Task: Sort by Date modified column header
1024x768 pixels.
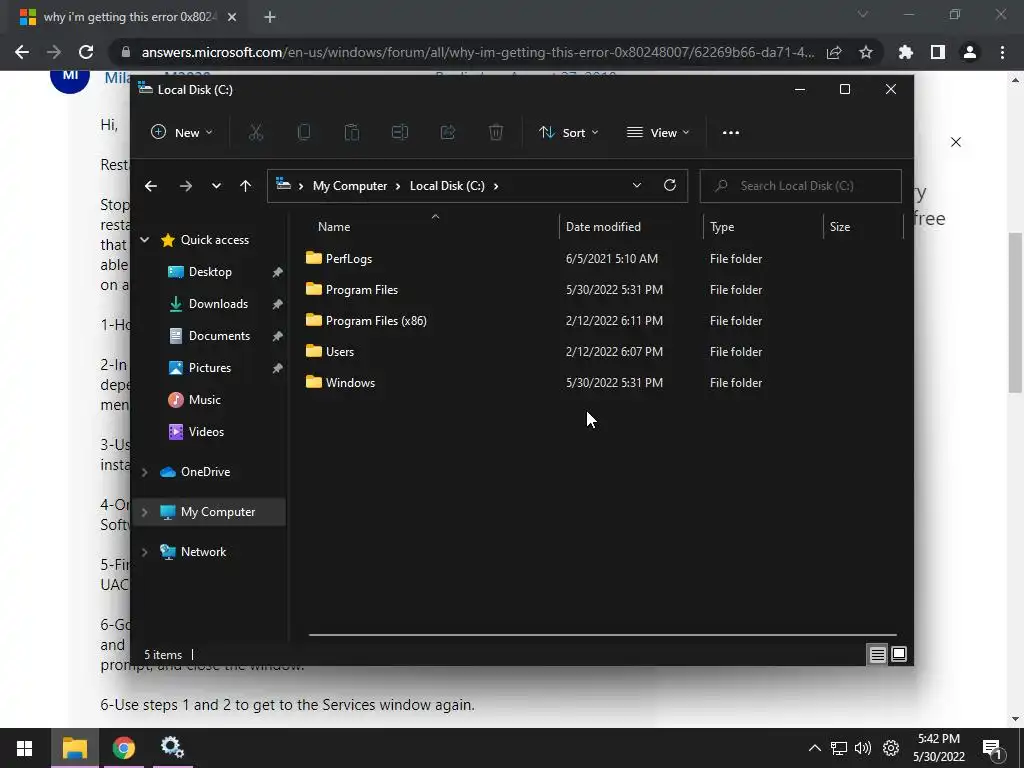Action: (x=631, y=227)
